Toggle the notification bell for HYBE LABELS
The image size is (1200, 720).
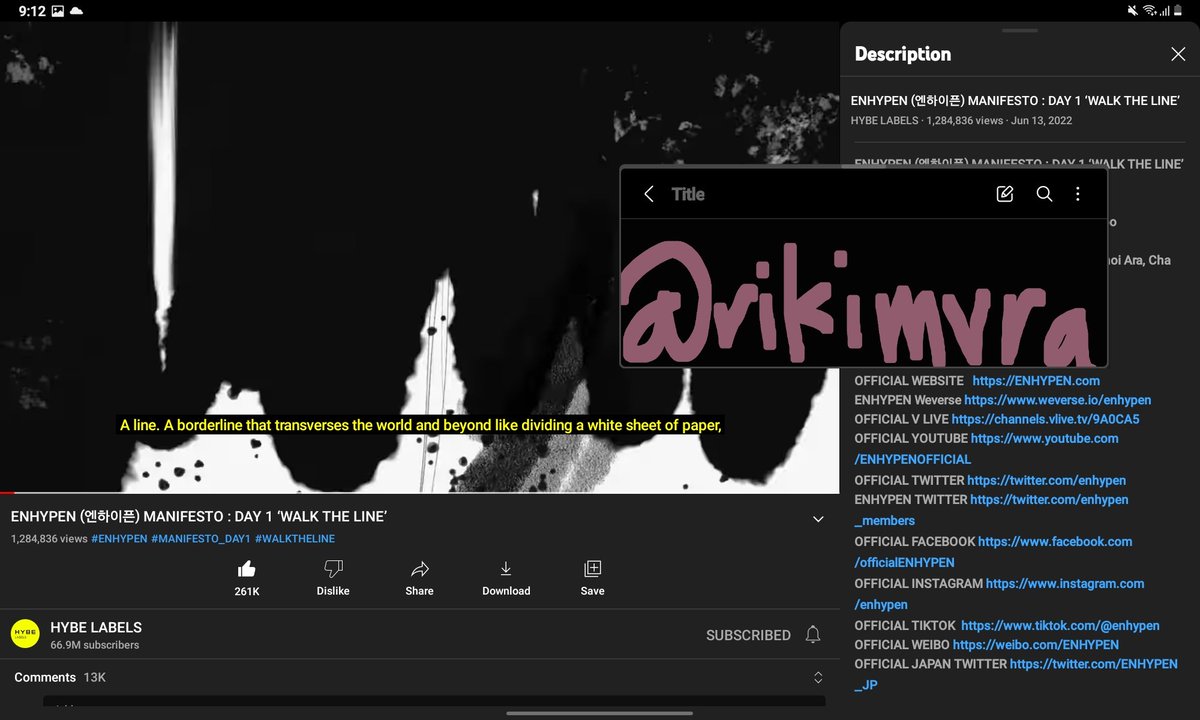pyautogui.click(x=813, y=635)
